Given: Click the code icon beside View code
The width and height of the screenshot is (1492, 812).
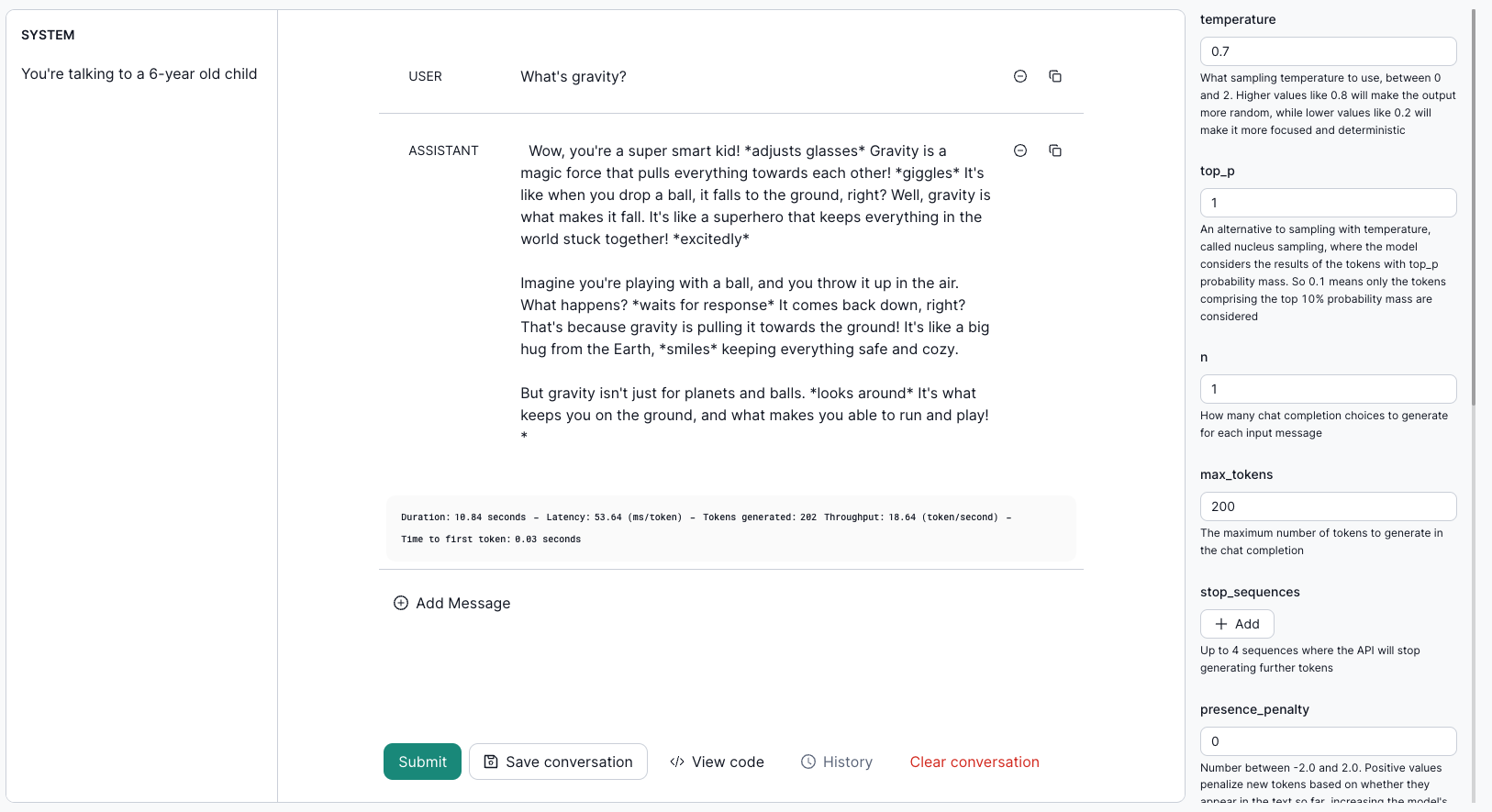Looking at the screenshot, I should [678, 762].
